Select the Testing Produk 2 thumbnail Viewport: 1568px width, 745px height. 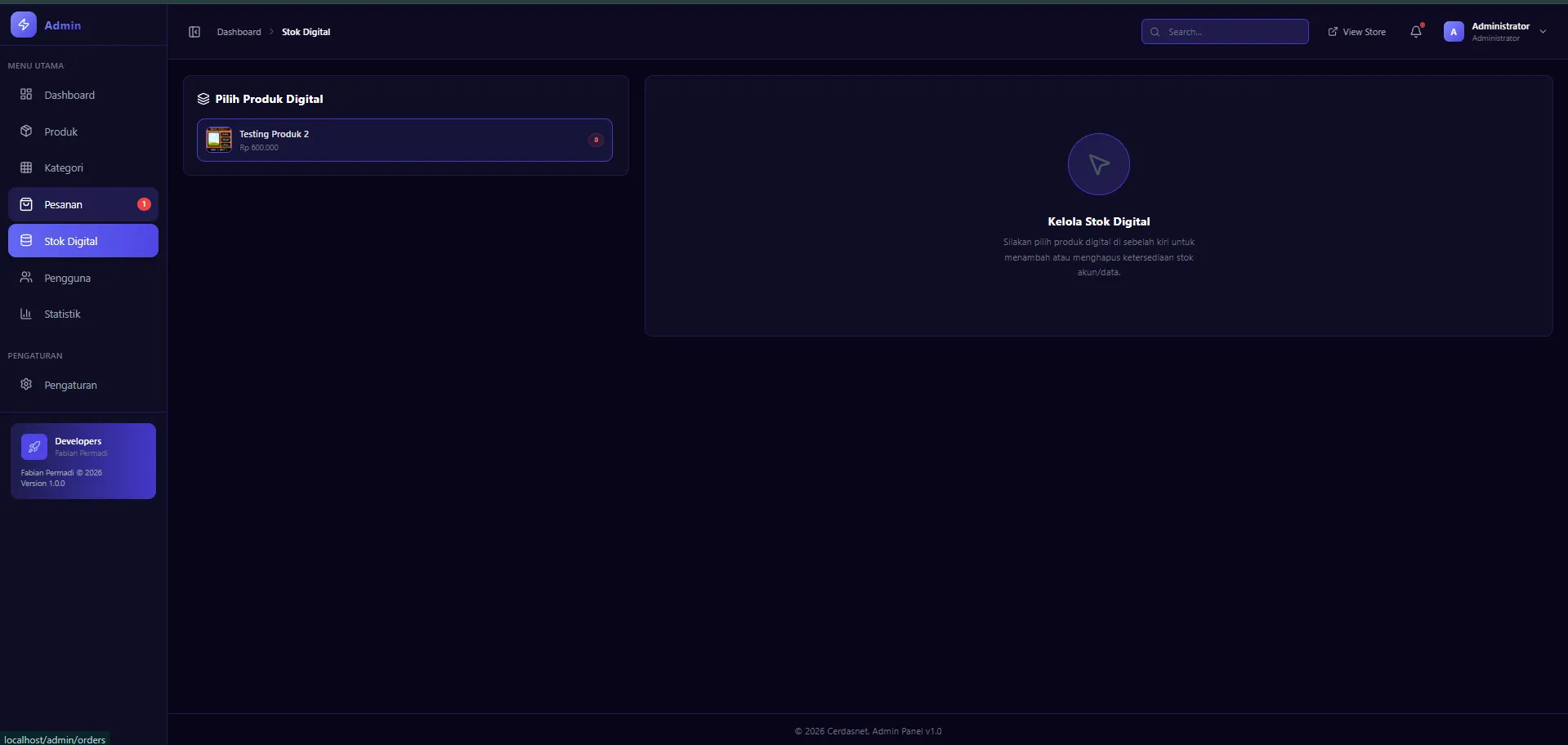(219, 140)
